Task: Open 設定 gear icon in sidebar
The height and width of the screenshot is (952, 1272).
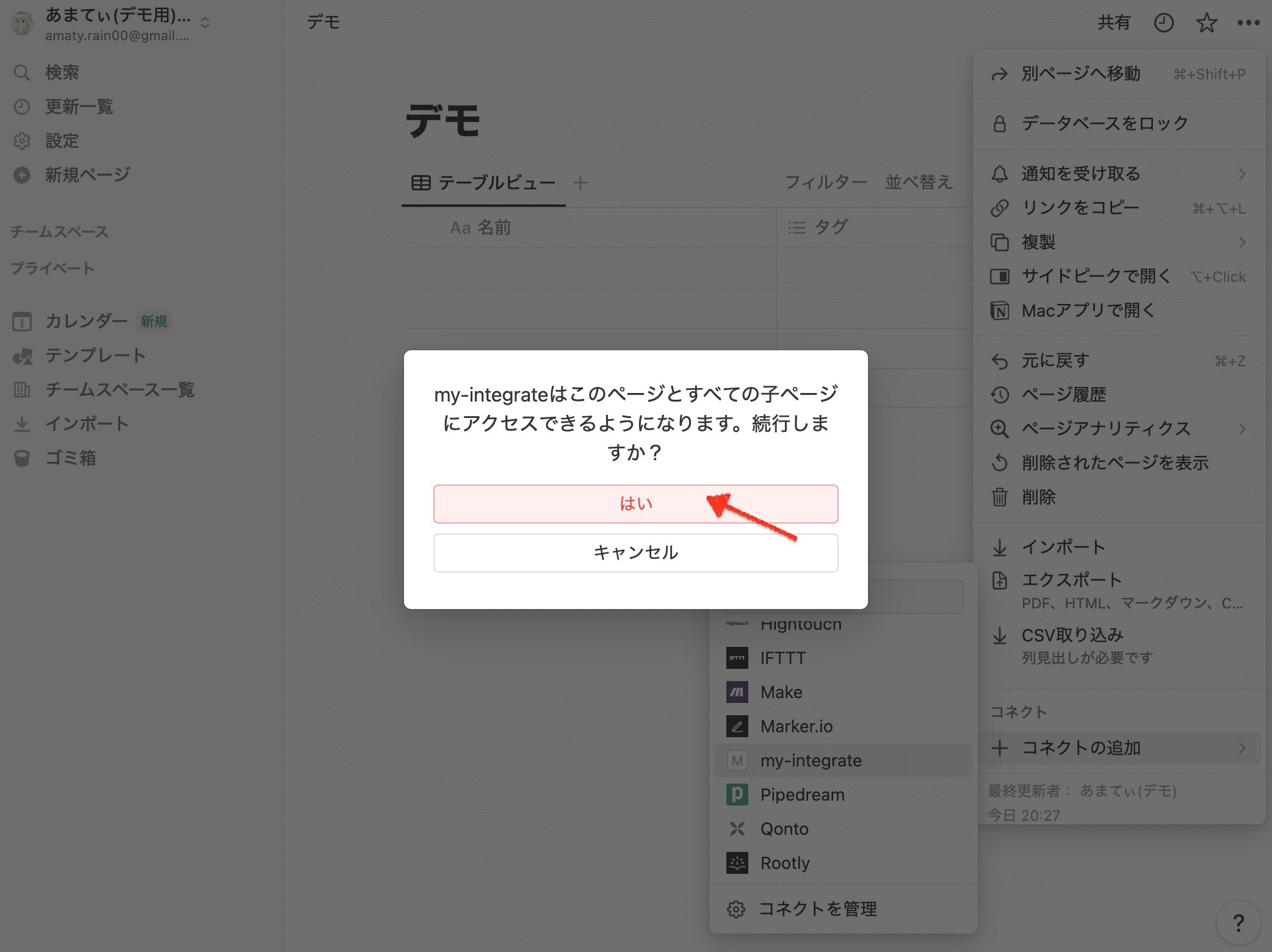Action: click(22, 141)
